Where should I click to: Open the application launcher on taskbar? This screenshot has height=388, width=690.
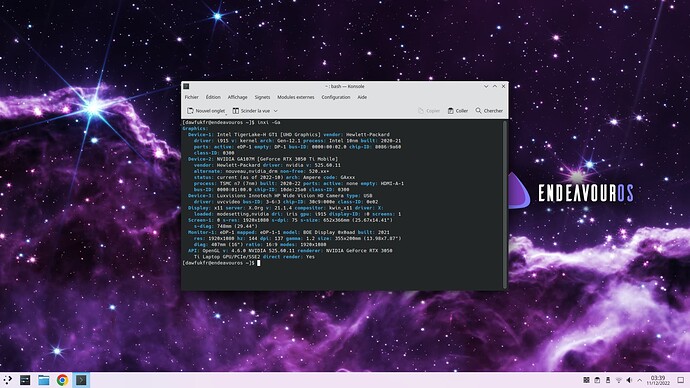[x=7, y=380]
